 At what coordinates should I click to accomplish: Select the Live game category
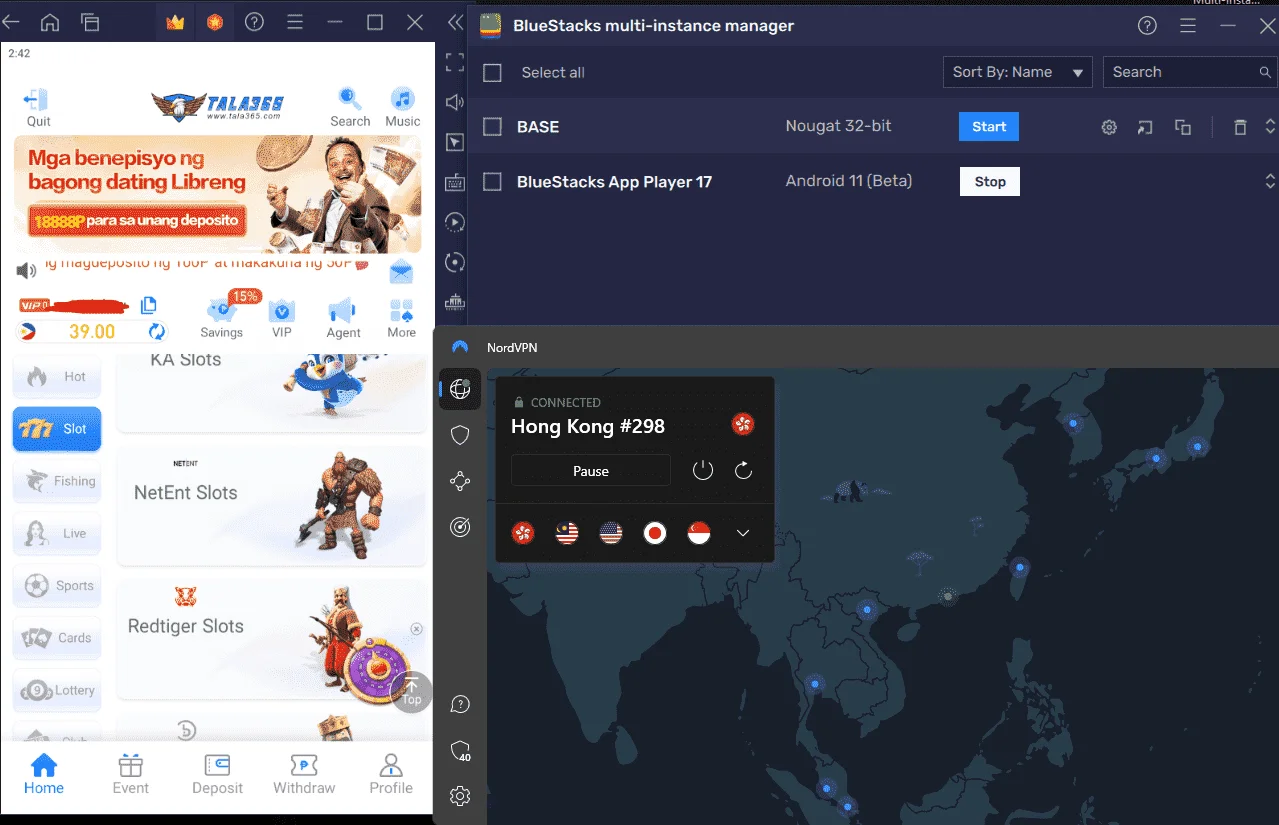(x=57, y=533)
